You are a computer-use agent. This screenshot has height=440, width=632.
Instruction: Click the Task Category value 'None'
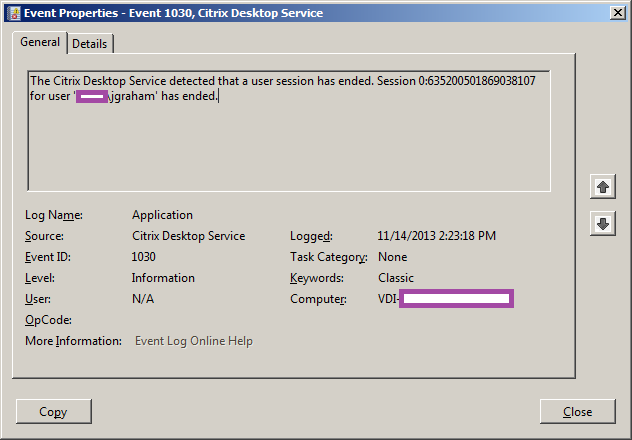(392, 257)
